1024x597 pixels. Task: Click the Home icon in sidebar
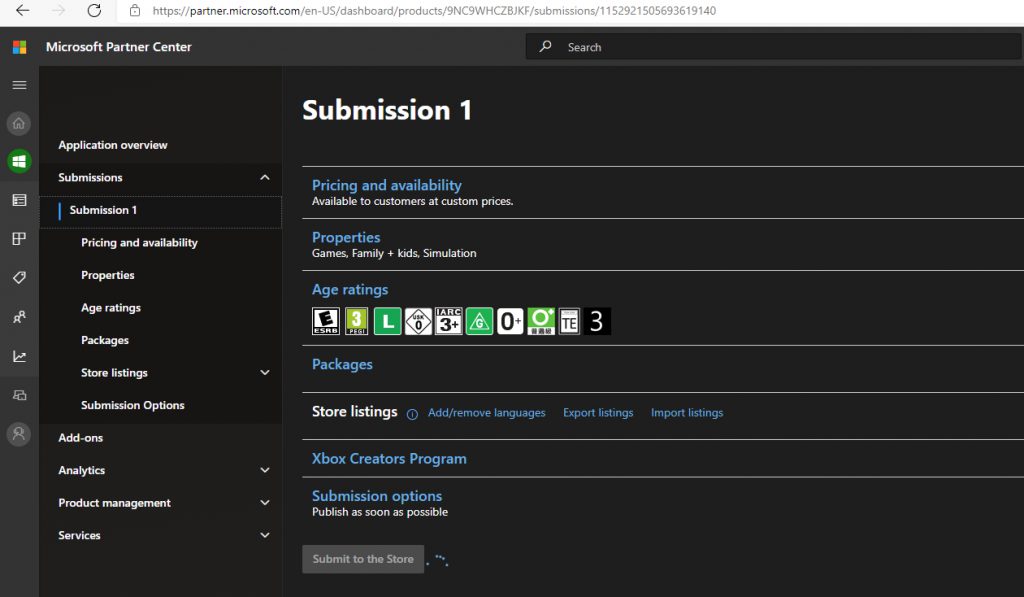coord(19,124)
